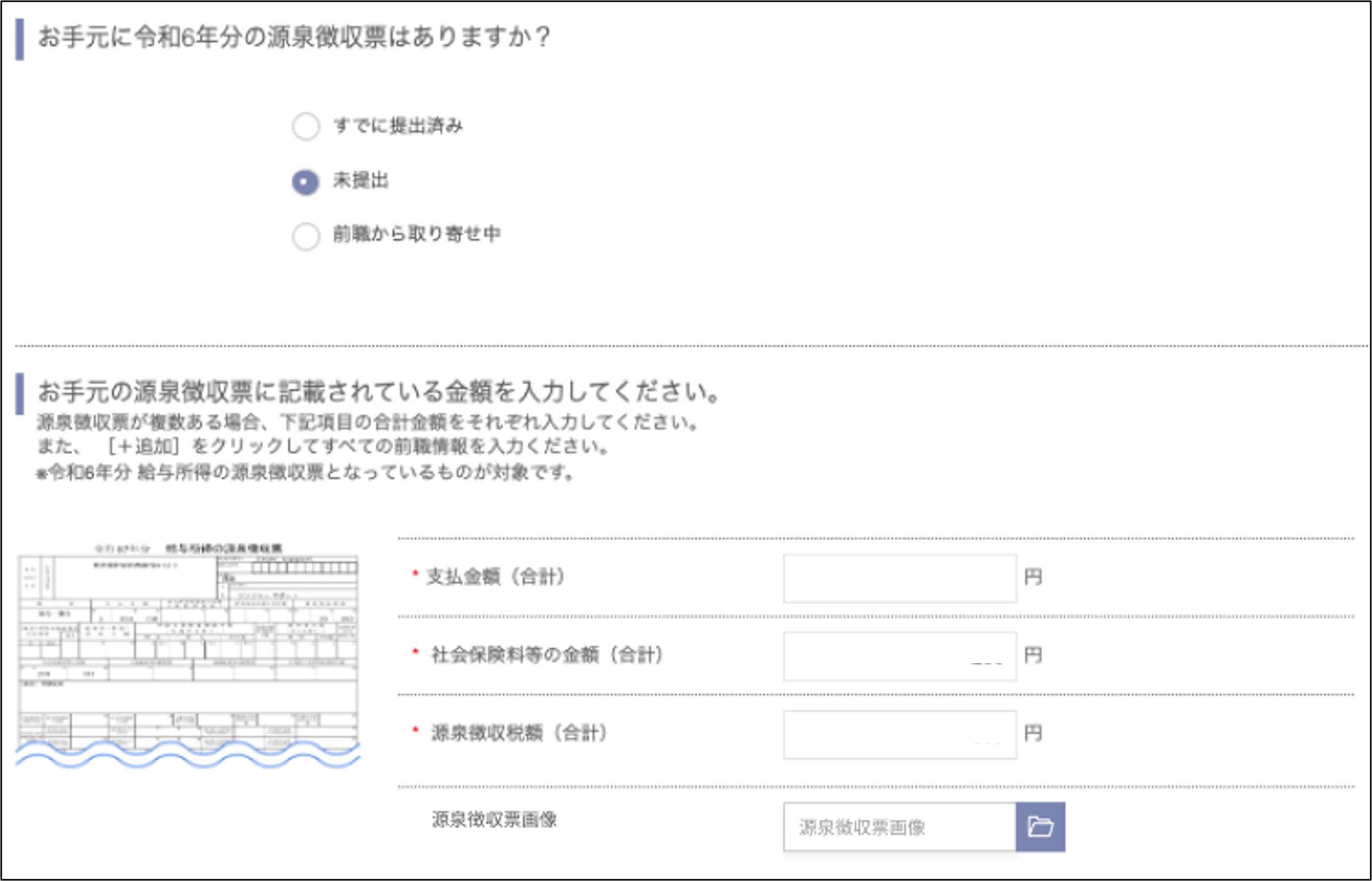Select the すでに提出済み radio button

307,127
